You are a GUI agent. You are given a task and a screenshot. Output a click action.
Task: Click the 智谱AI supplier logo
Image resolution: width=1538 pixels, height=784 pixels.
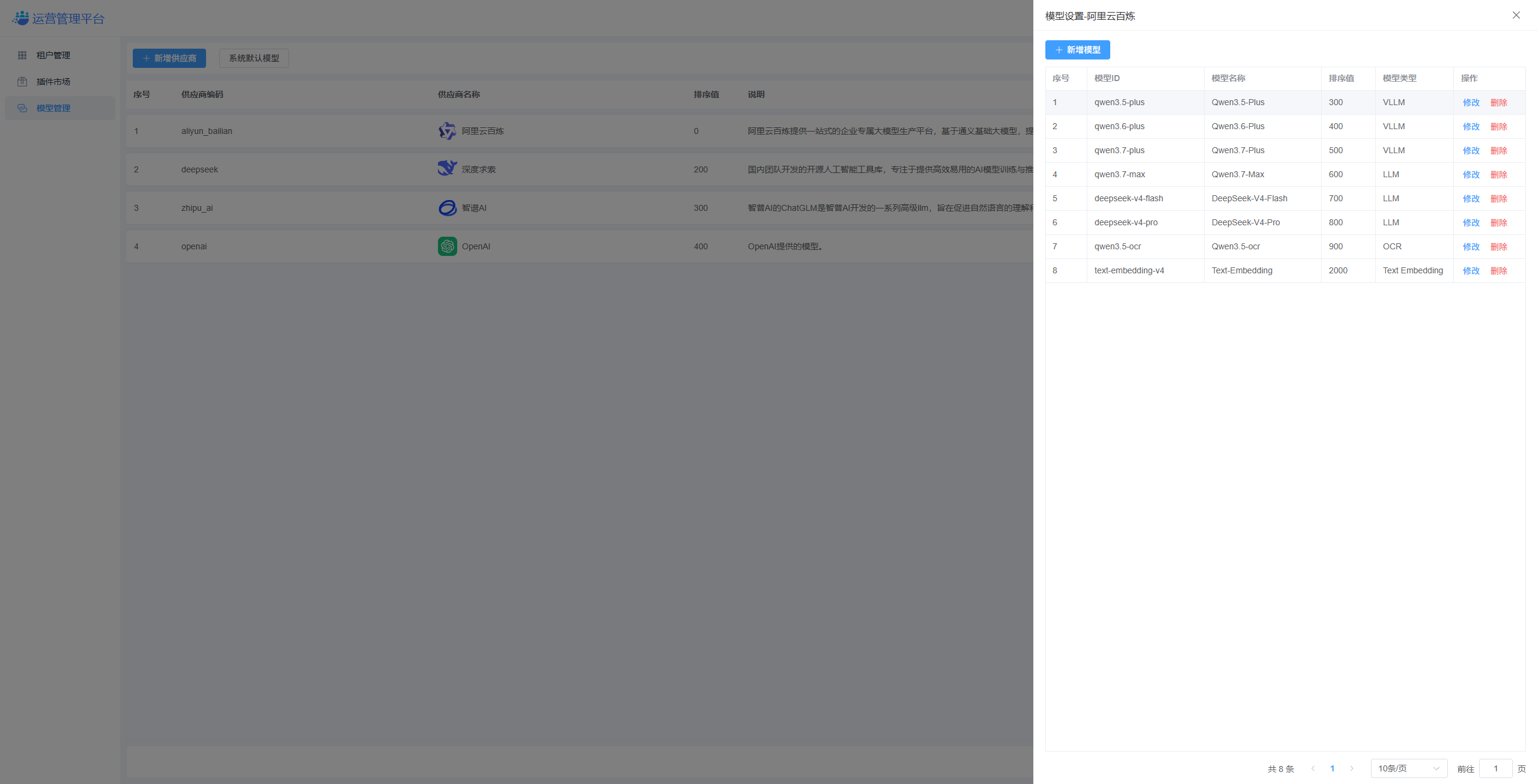click(x=447, y=208)
